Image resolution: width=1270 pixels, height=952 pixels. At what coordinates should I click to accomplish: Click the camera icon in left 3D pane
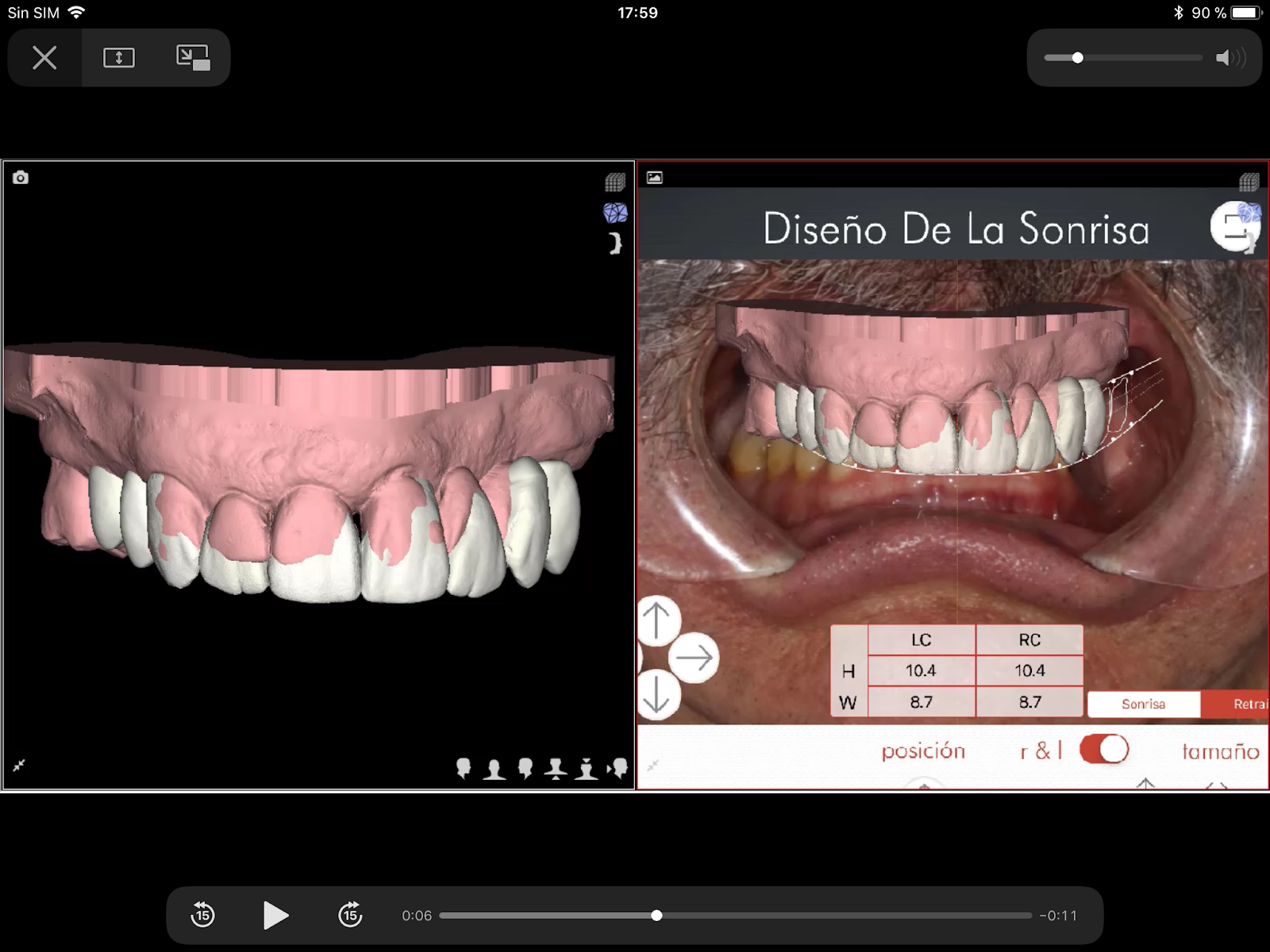[x=21, y=178]
